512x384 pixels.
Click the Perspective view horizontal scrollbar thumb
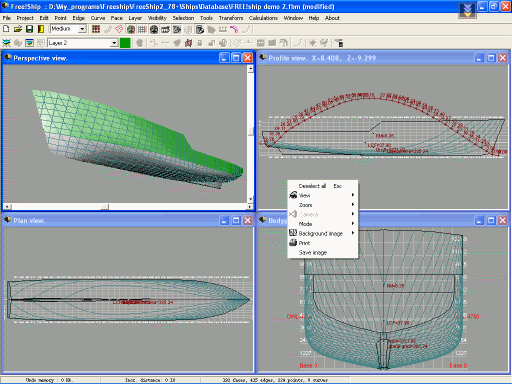pyautogui.click(x=105, y=207)
